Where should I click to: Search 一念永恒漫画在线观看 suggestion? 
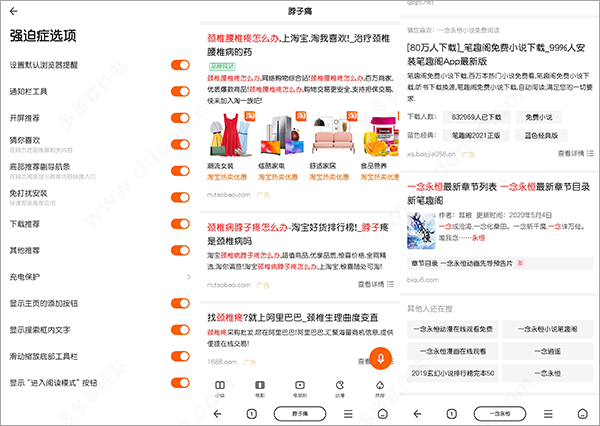[x=453, y=351]
